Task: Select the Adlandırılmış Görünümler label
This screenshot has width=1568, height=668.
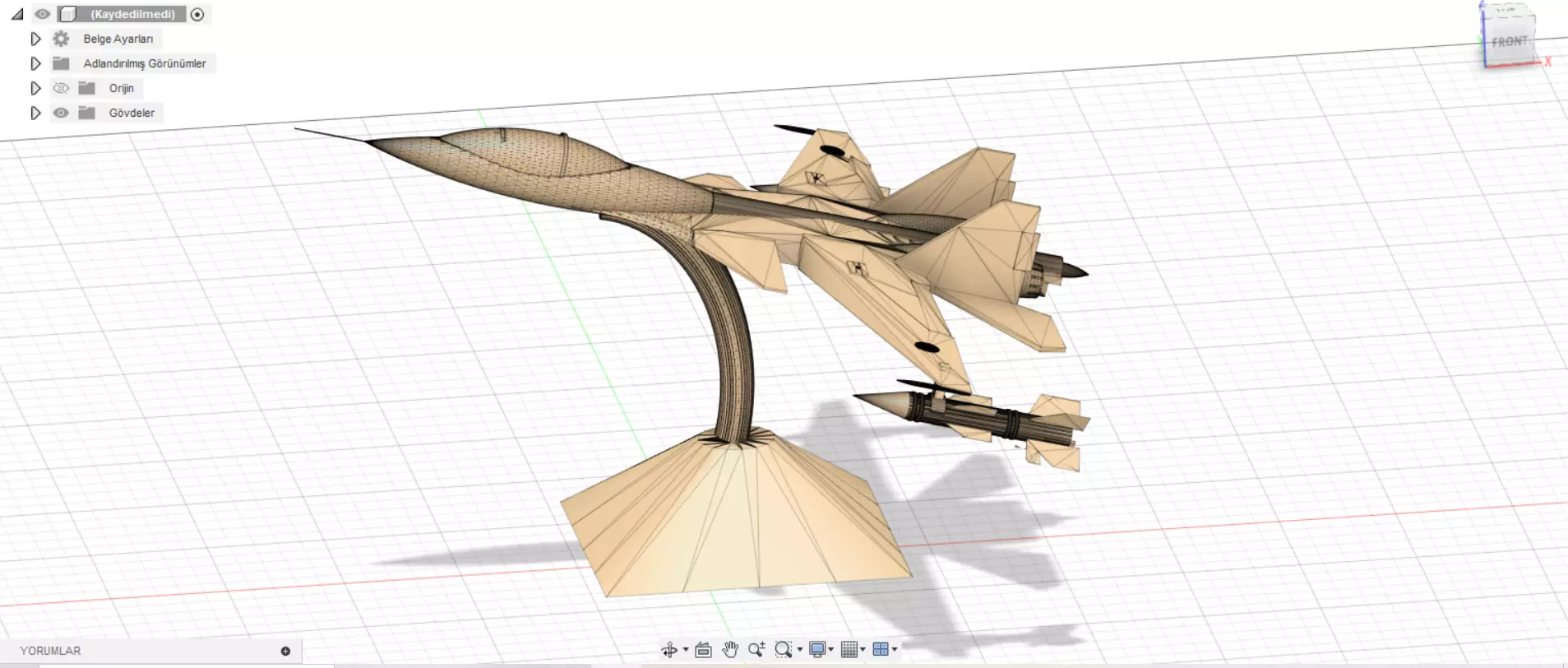Action: click(x=145, y=63)
